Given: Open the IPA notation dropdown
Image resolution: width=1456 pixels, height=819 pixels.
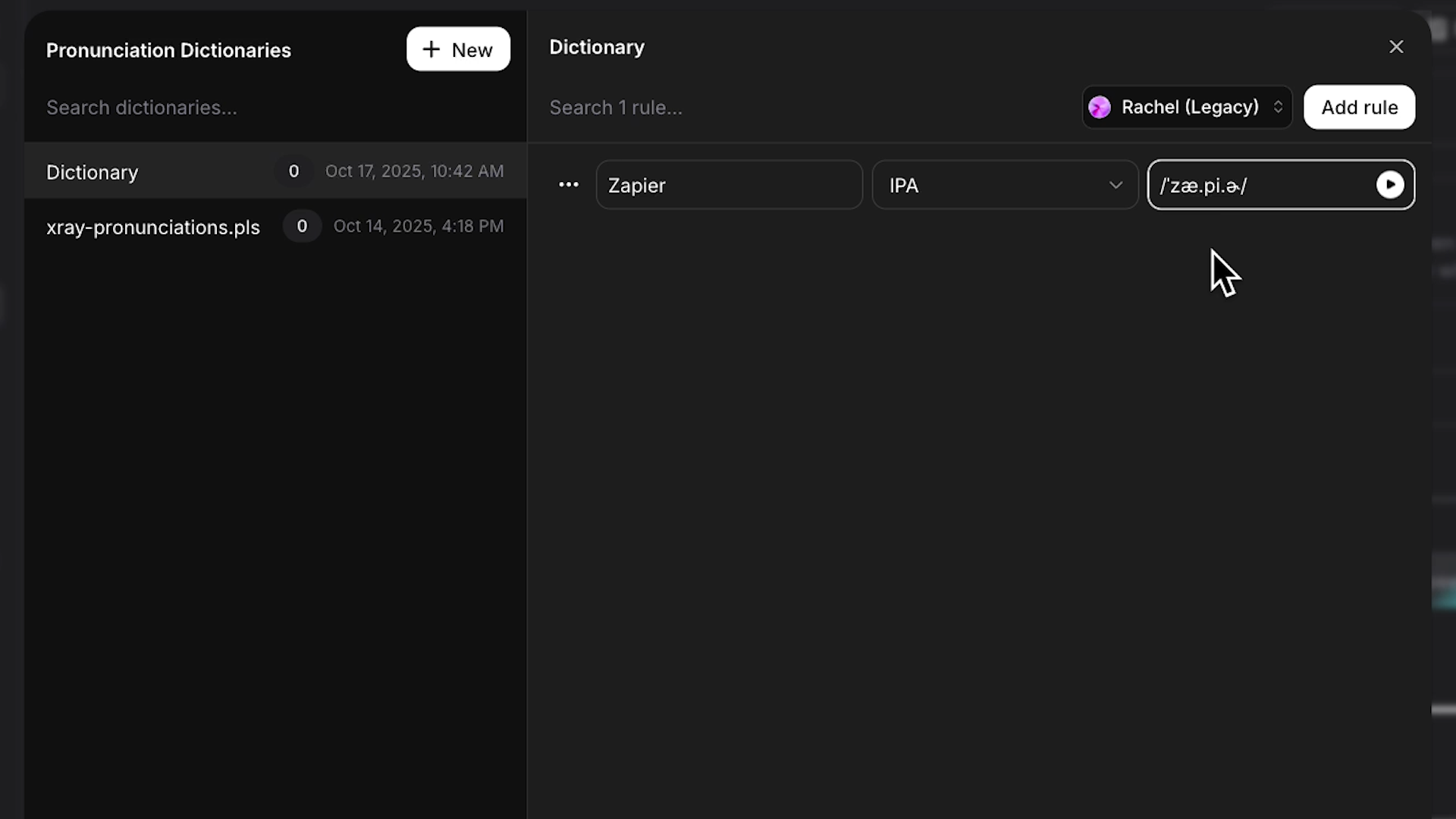Looking at the screenshot, I should pos(1005,184).
